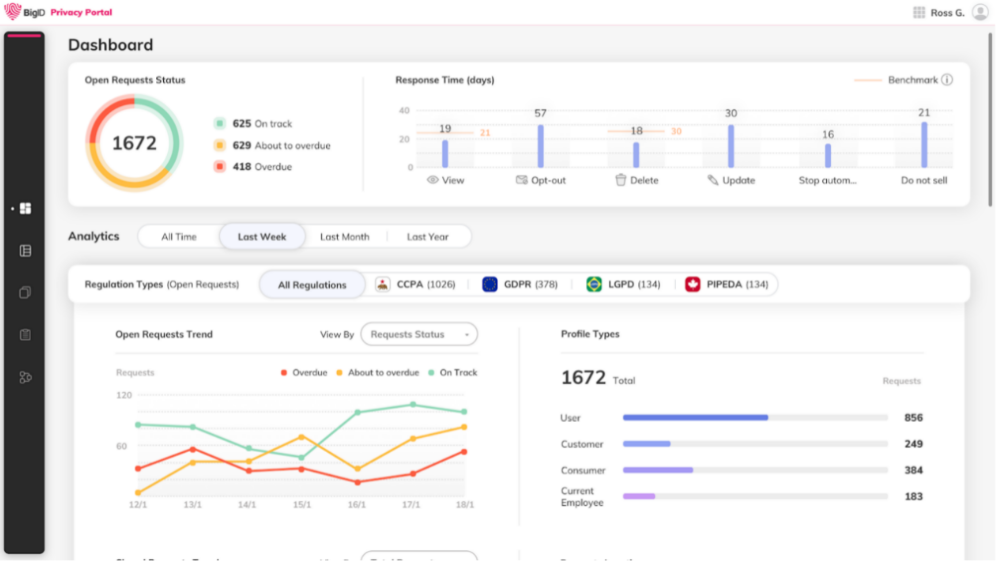Open the Requests Status dropdown
This screenshot has height=568, width=997.
[419, 335]
